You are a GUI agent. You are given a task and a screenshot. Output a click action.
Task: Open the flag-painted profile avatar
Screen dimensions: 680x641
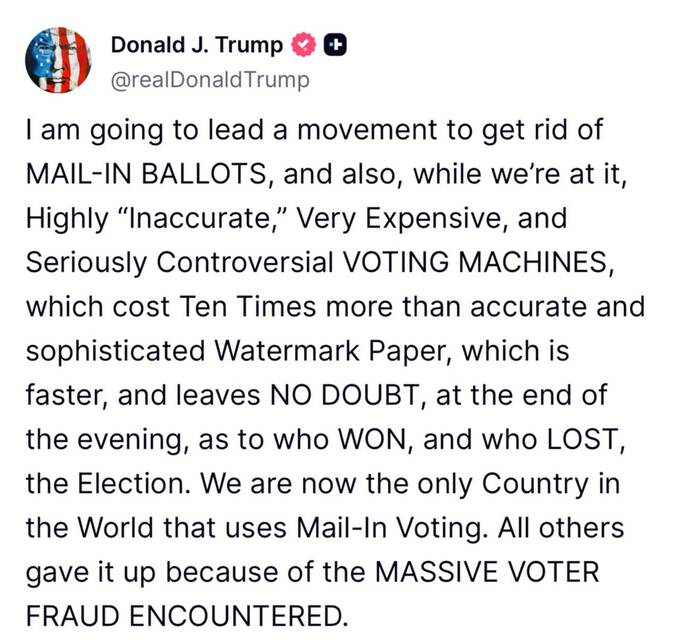coord(58,60)
